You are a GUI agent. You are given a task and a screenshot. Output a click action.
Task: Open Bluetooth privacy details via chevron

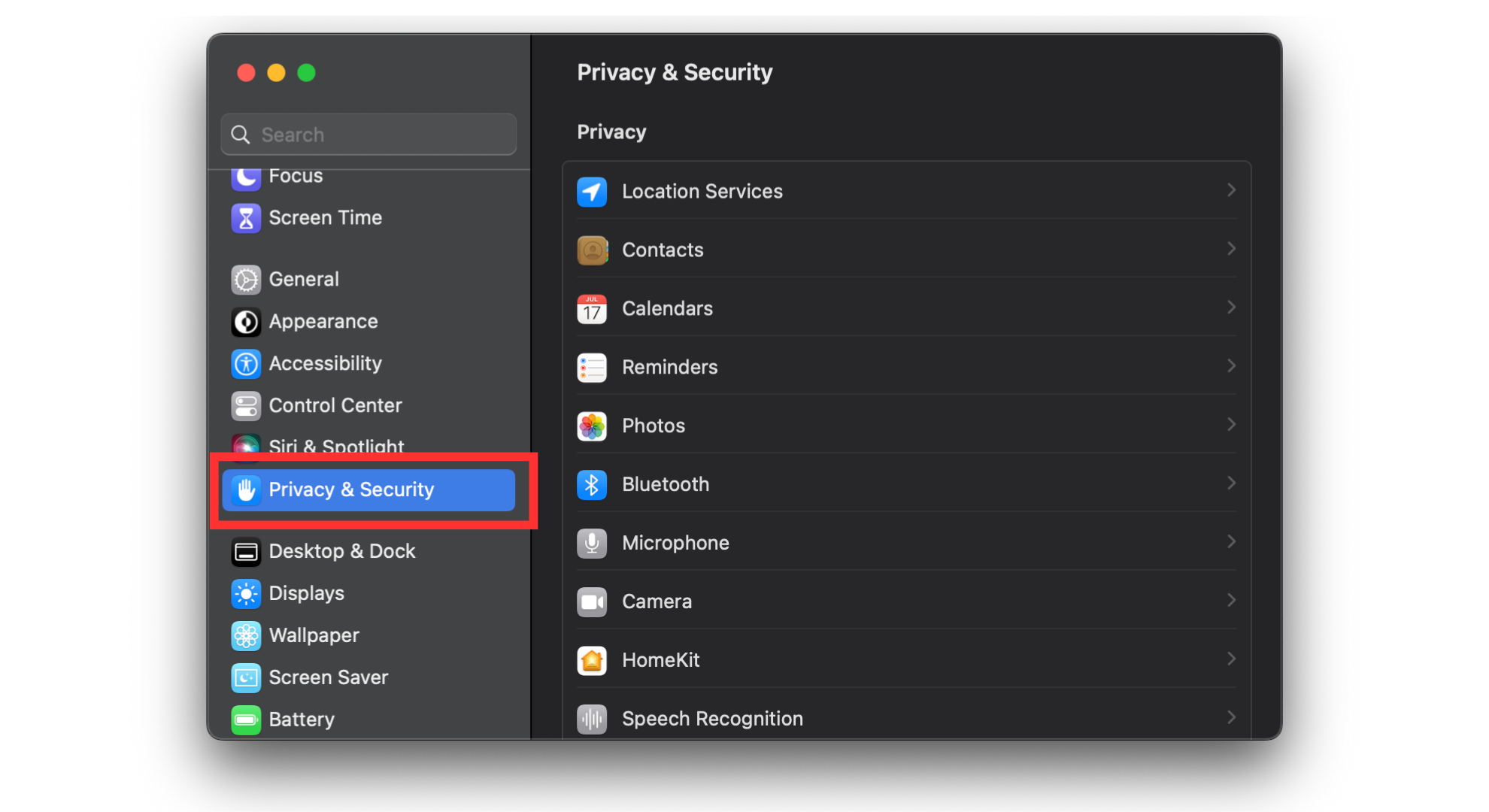pos(1231,483)
